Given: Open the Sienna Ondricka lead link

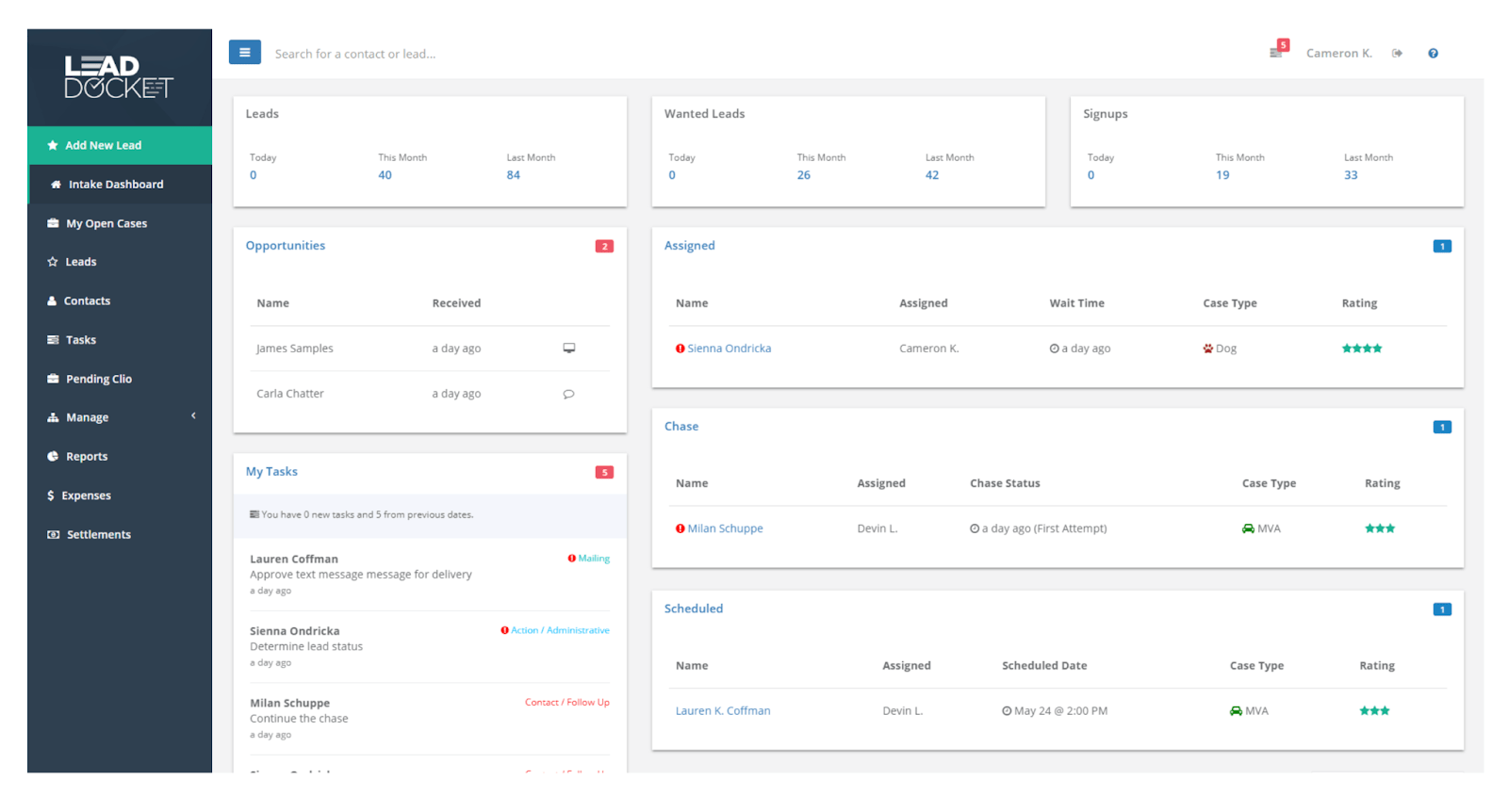Looking at the screenshot, I should pyautogui.click(x=729, y=349).
